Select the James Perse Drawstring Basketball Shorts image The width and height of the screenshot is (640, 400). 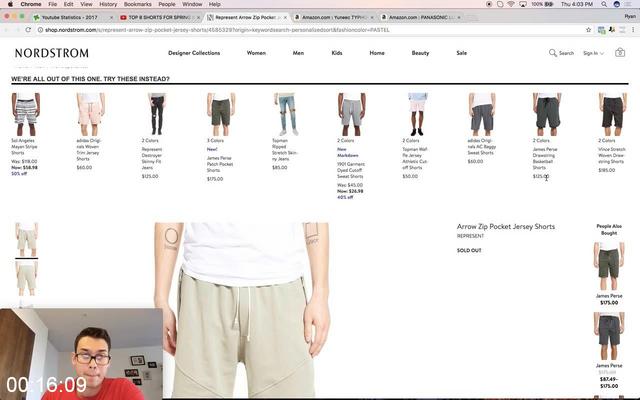tap(547, 114)
